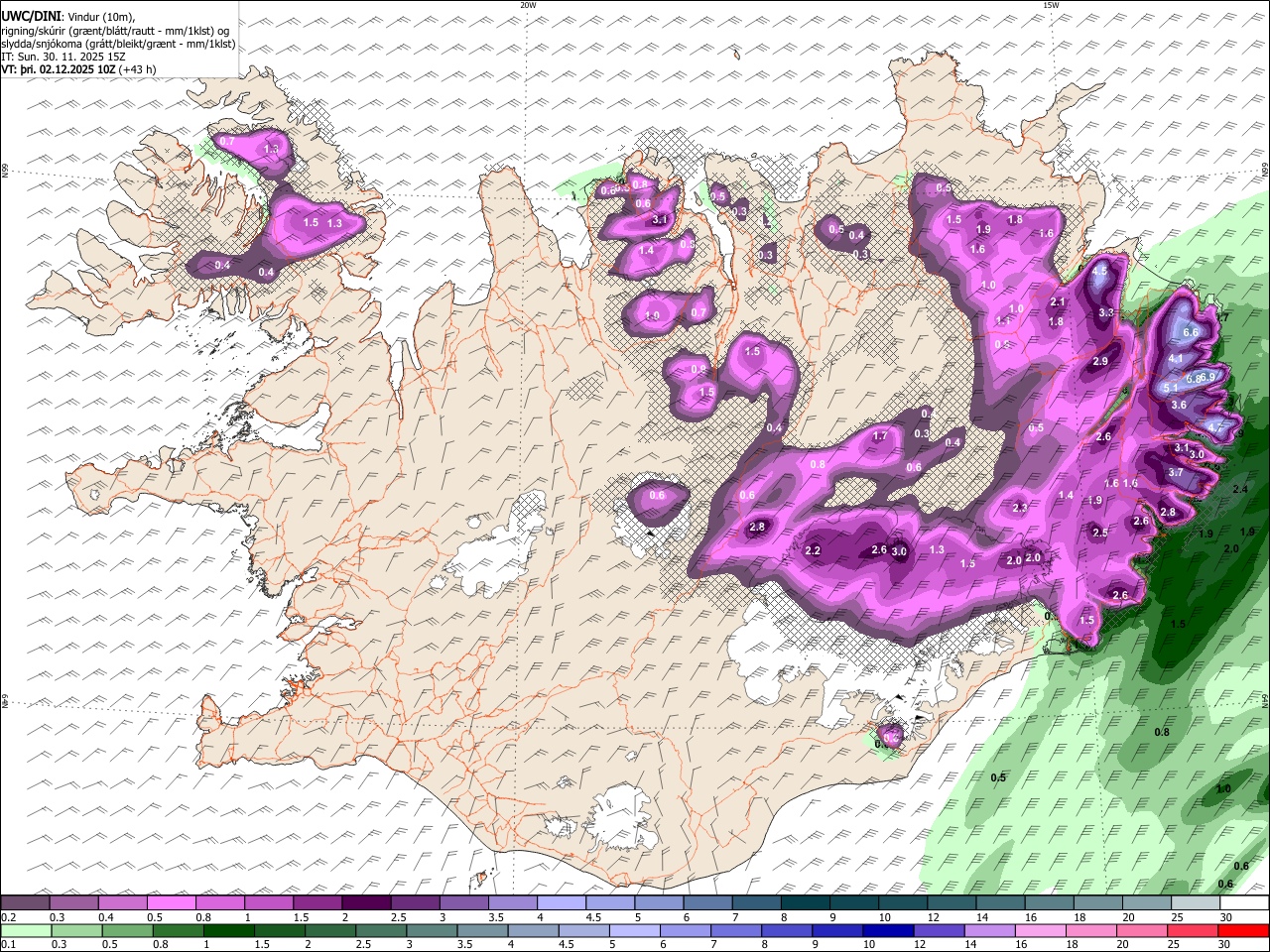Click the '3.6' snowfall value on the map

point(1179,405)
